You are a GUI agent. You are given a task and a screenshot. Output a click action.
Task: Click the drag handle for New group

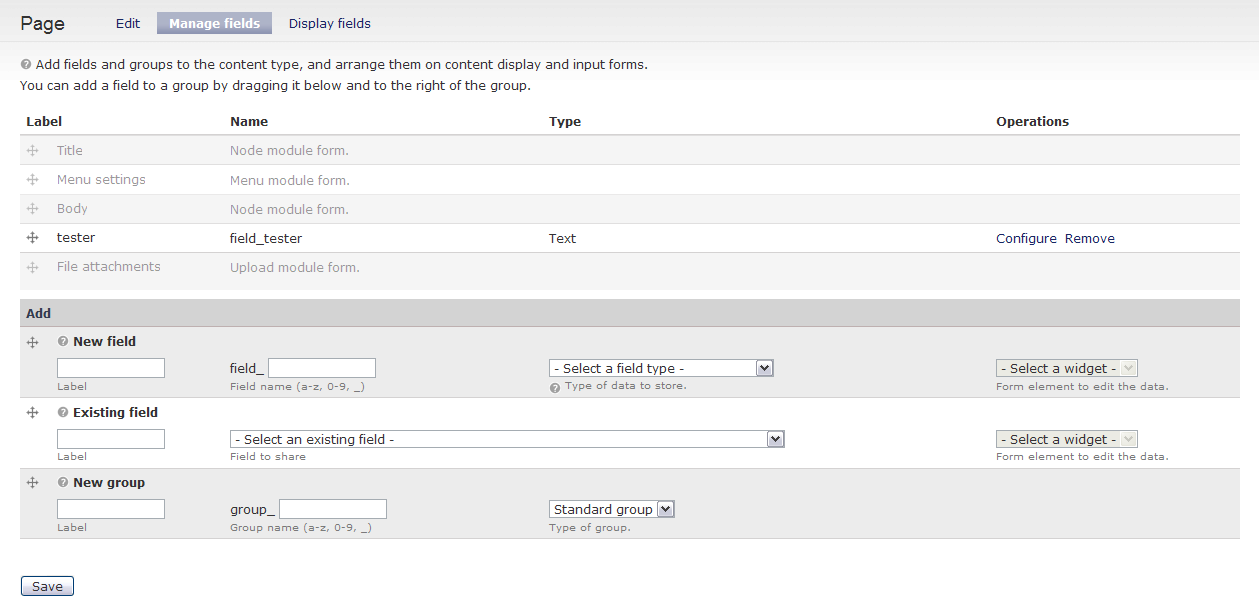coord(32,482)
